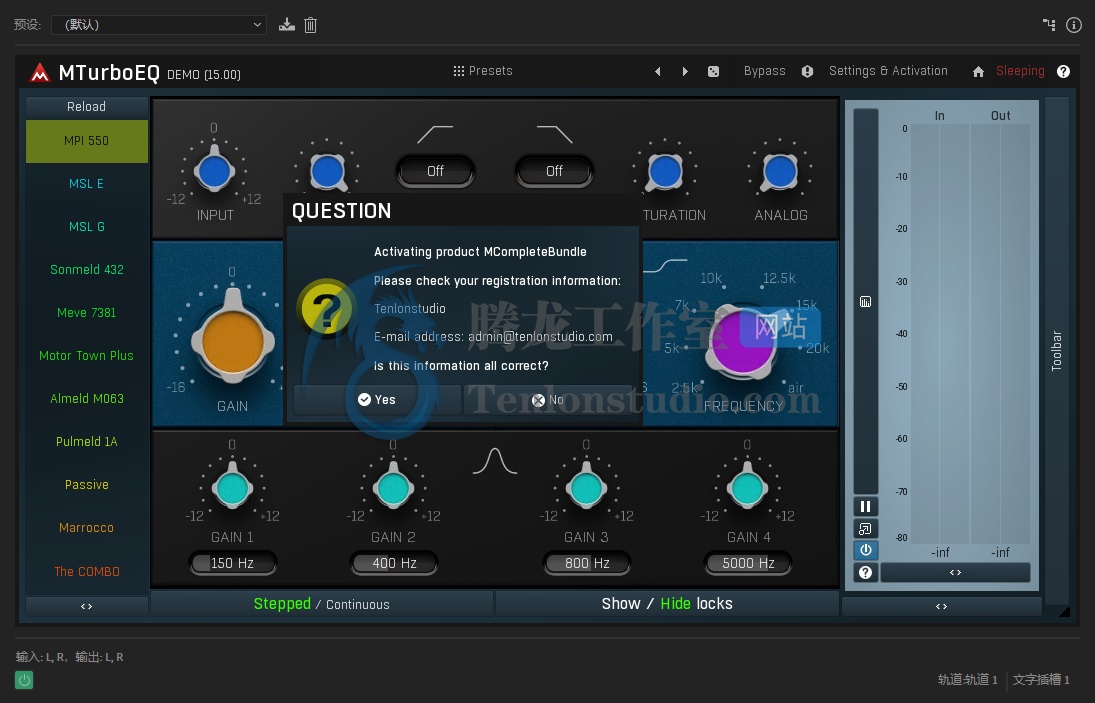Click the high-cut filter shape icon

pos(554,134)
